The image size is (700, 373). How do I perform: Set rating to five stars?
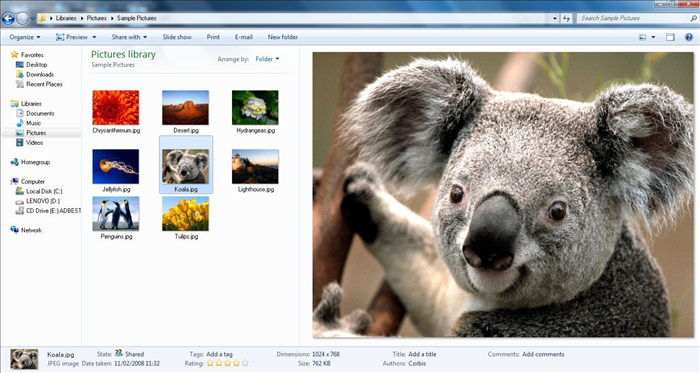click(245, 364)
